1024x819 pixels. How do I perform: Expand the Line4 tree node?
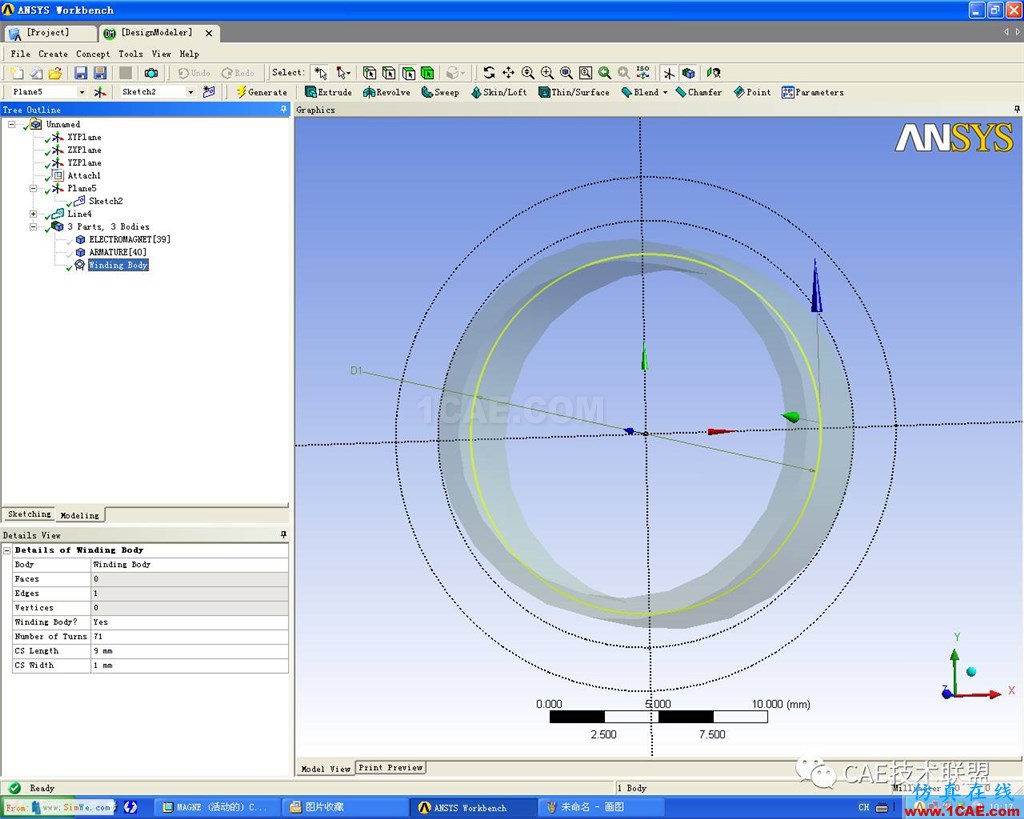[33, 214]
